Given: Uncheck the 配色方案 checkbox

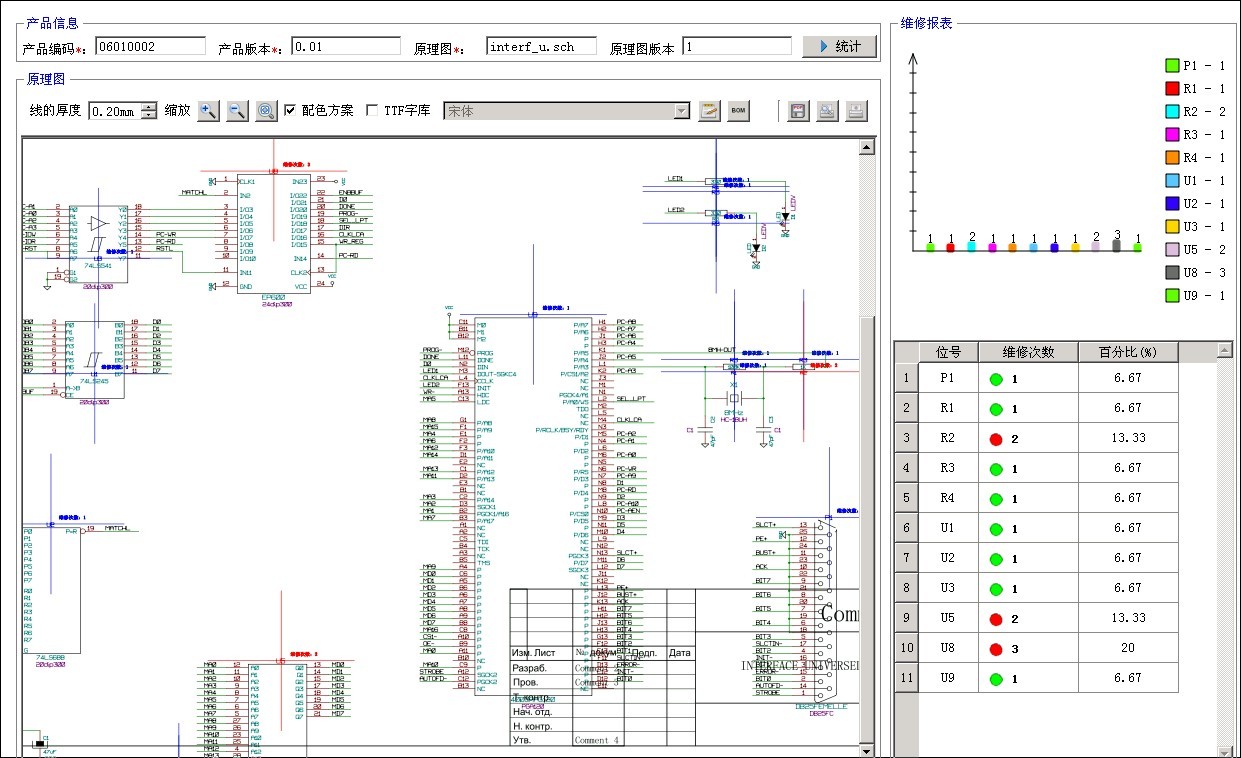Looking at the screenshot, I should point(290,111).
